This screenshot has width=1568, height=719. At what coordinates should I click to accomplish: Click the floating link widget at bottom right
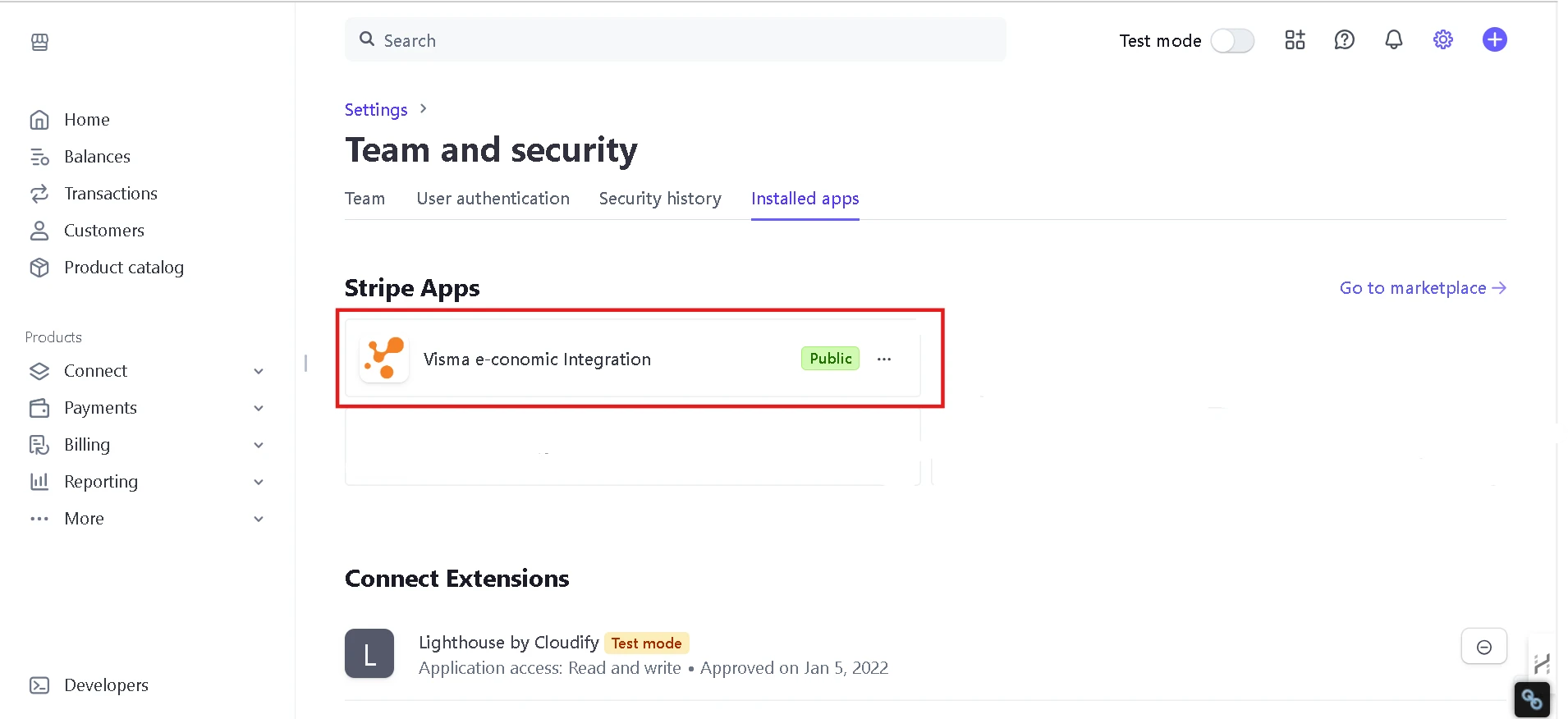[x=1532, y=699]
